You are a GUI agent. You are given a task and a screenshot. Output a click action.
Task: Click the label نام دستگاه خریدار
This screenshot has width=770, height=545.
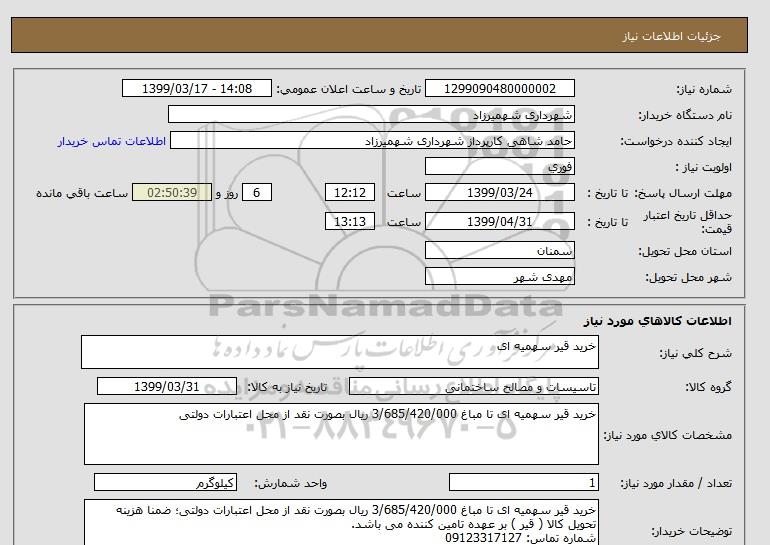coord(685,115)
